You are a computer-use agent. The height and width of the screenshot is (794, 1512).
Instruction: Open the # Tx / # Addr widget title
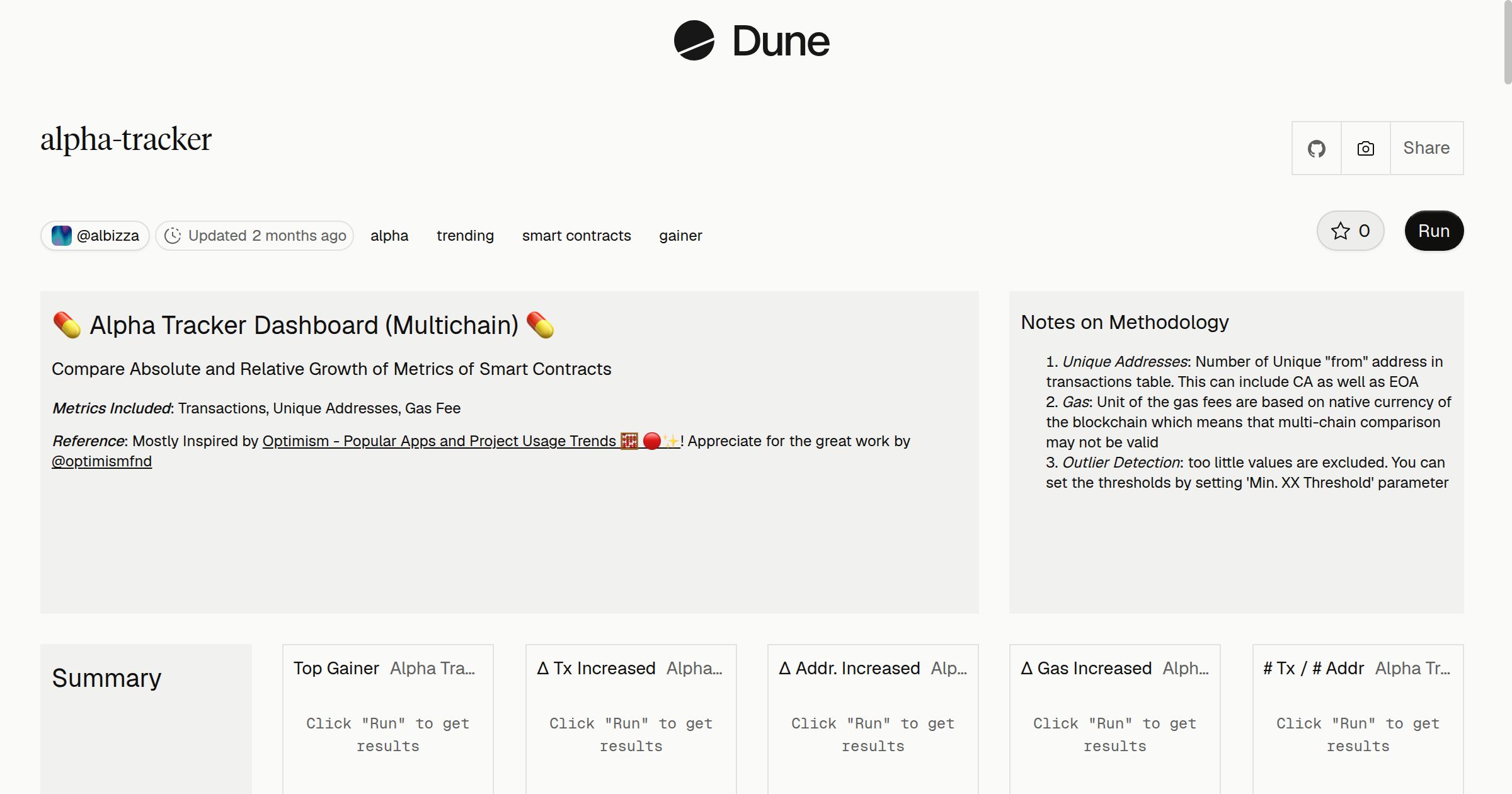pyautogui.click(x=1314, y=668)
